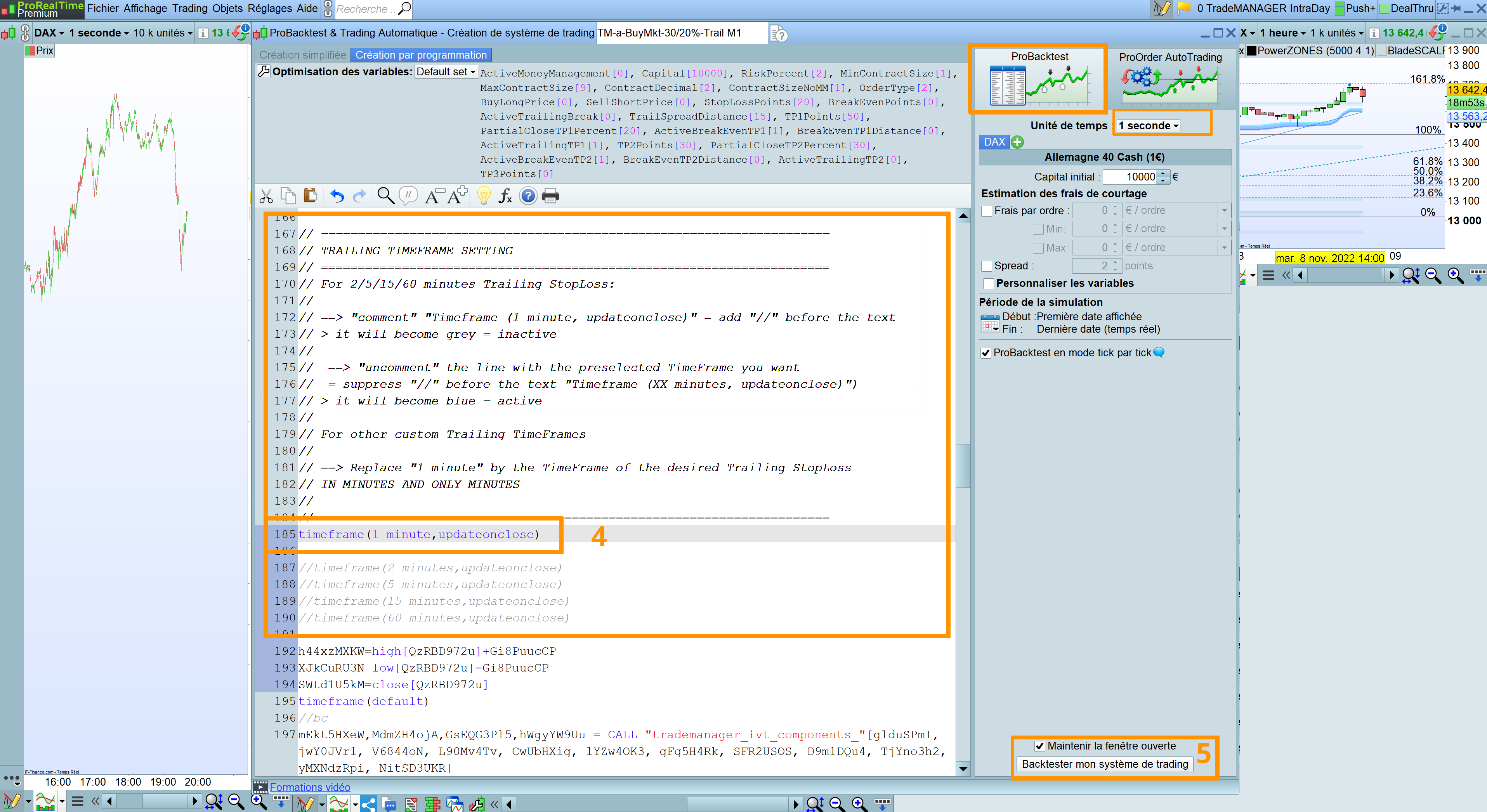
Task: Switch to Création par programmation tab
Action: pyautogui.click(x=421, y=55)
